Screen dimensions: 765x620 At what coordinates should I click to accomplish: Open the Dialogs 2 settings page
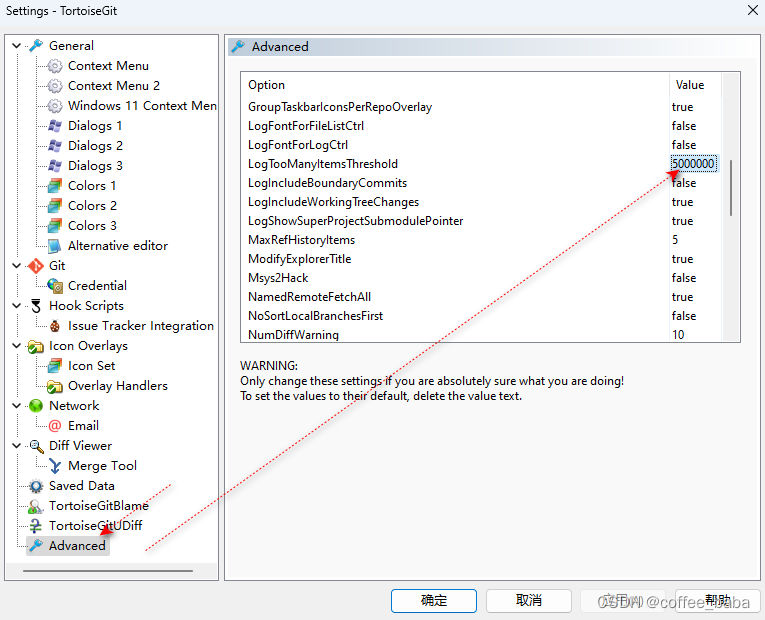tap(95, 146)
